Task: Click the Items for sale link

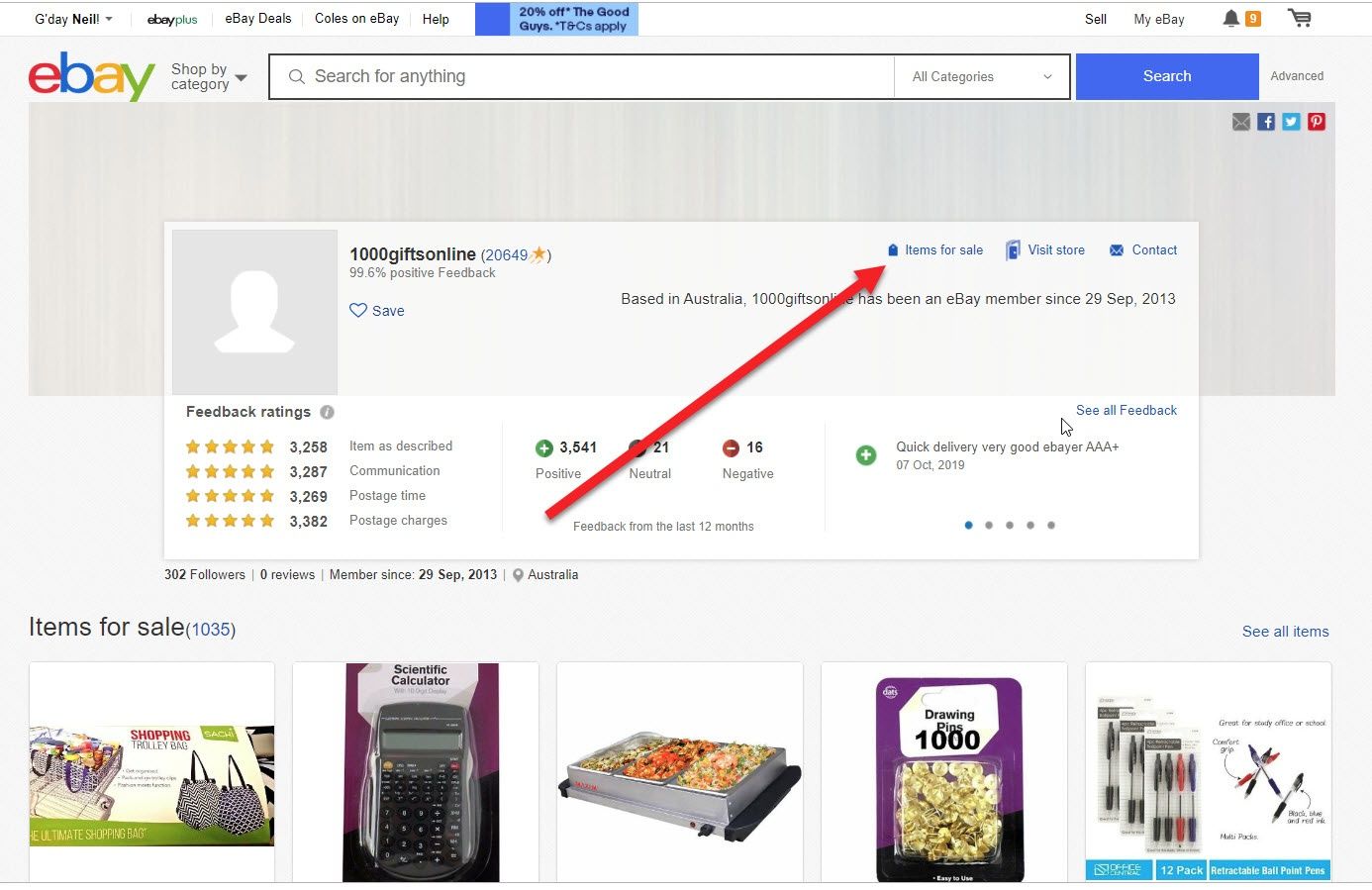Action: (x=943, y=250)
